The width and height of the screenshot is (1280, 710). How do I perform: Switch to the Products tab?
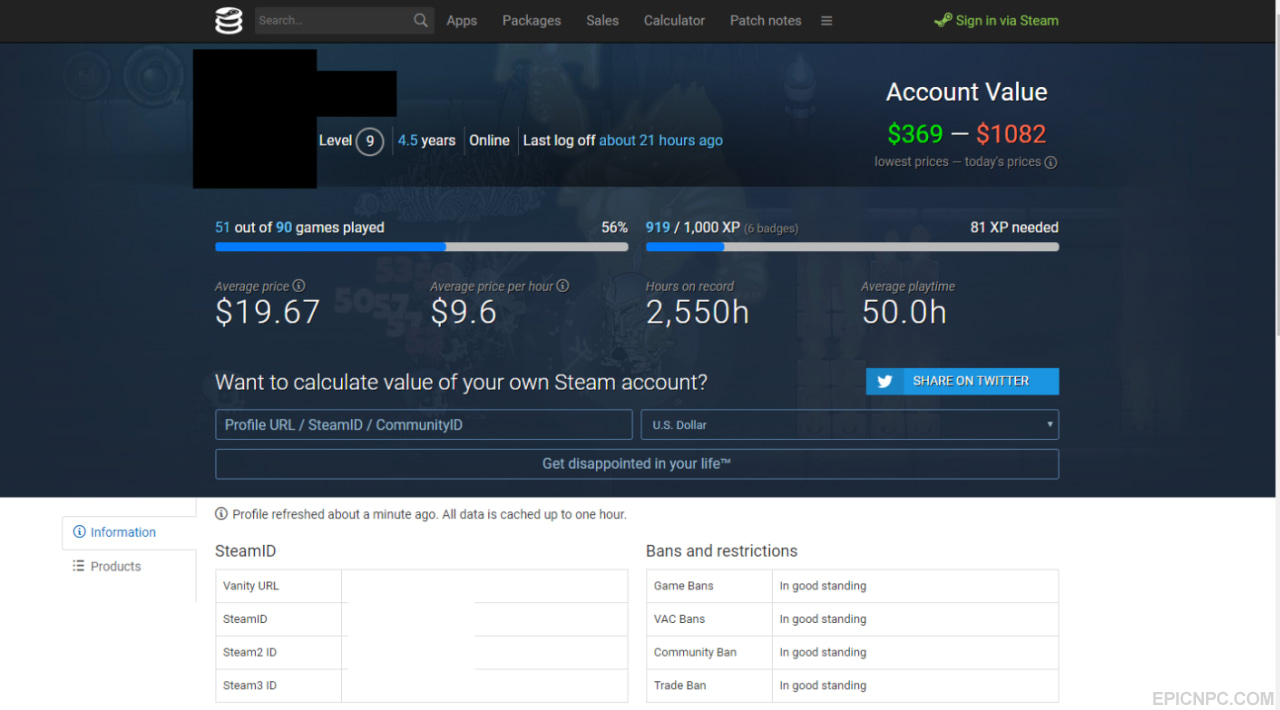coord(129,566)
